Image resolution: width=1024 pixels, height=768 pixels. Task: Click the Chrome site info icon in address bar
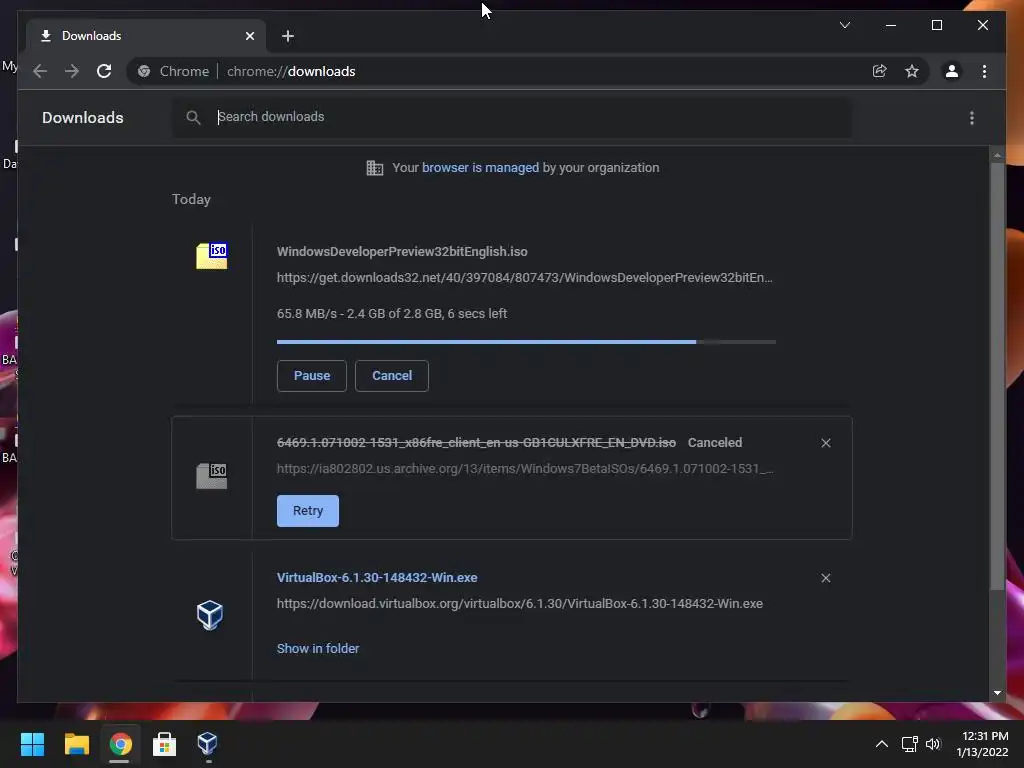[x=144, y=71]
